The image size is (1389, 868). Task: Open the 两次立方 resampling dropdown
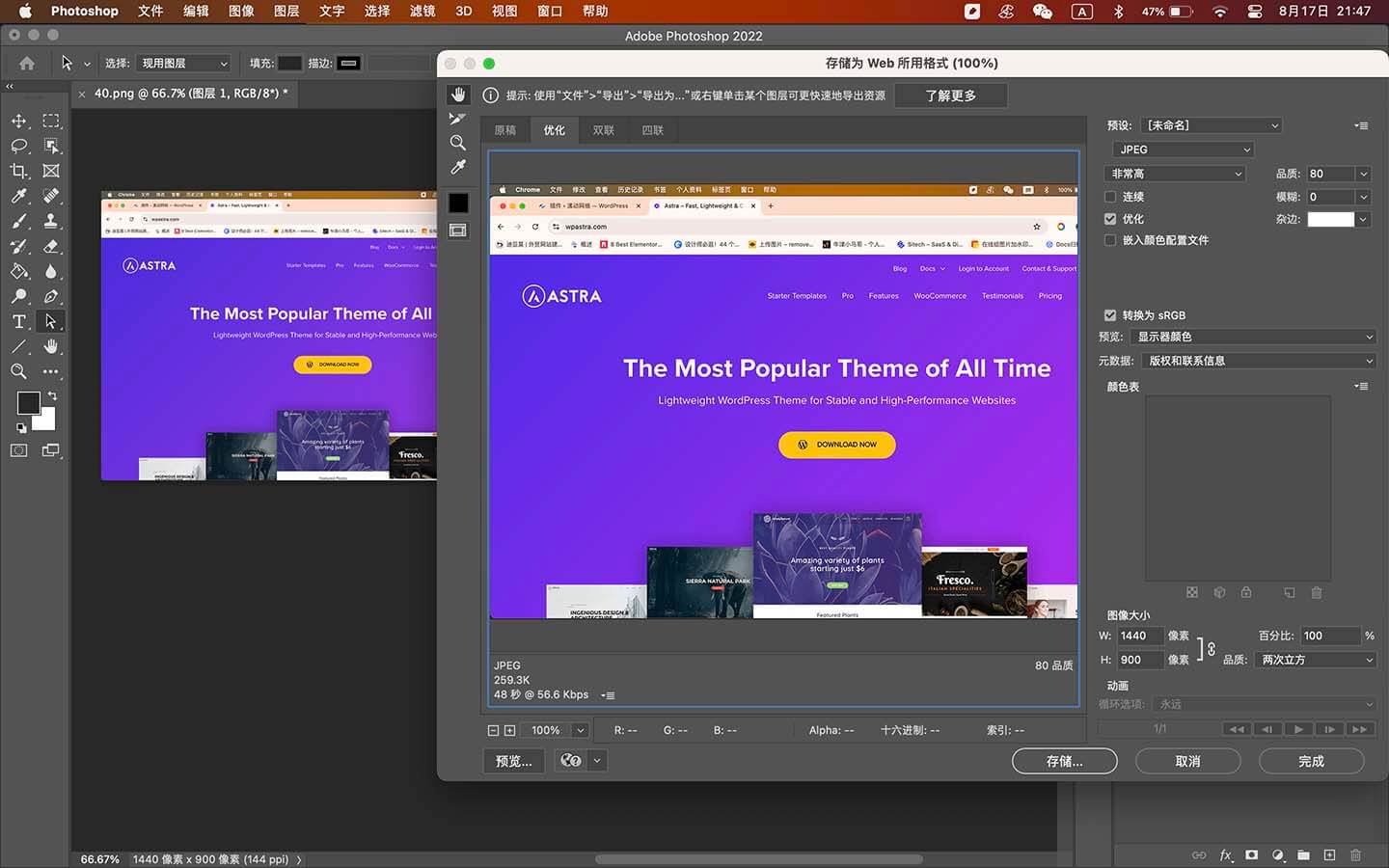coord(1316,660)
